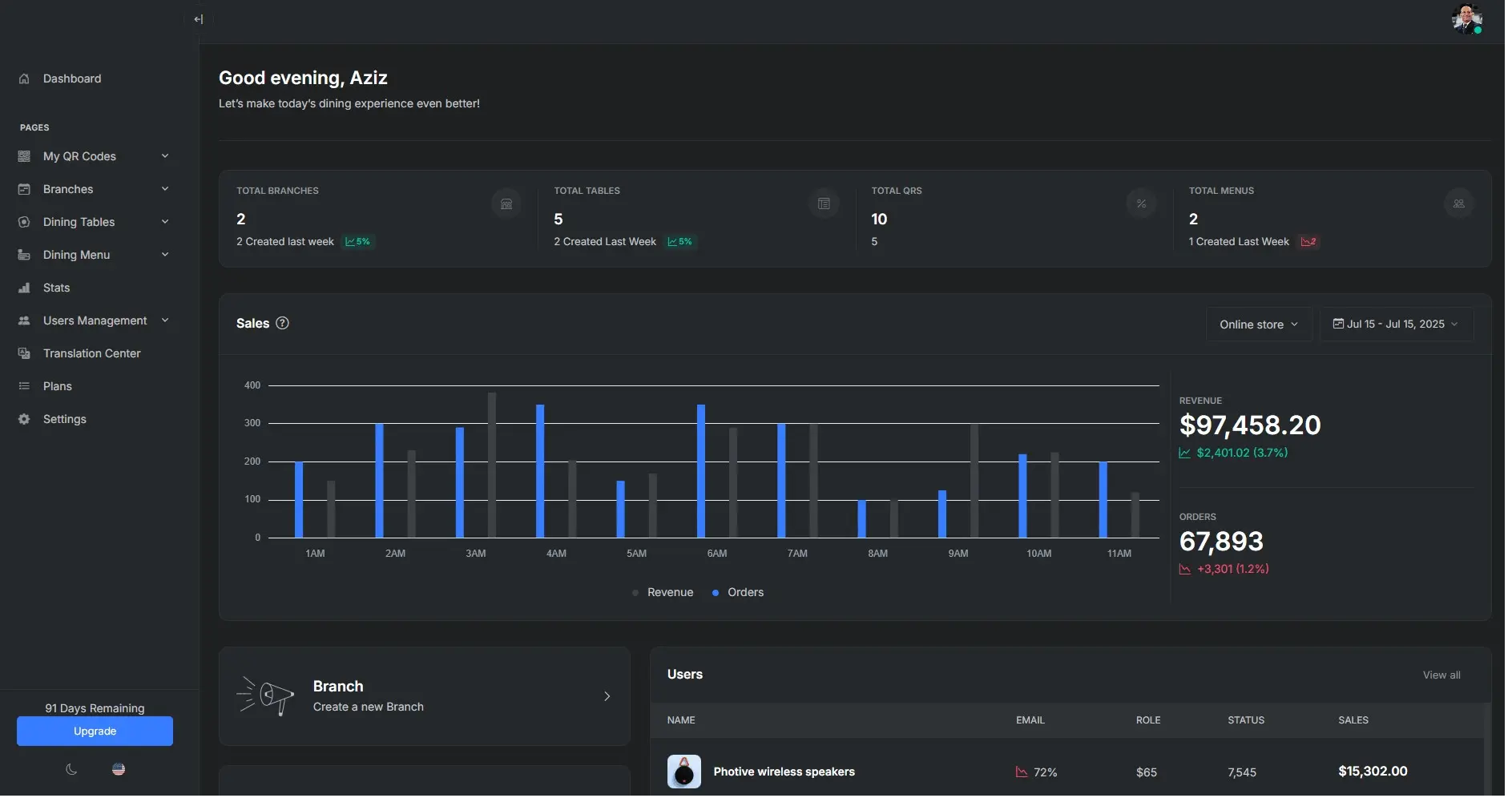
Task: Click View all in Users panel
Action: coord(1441,675)
